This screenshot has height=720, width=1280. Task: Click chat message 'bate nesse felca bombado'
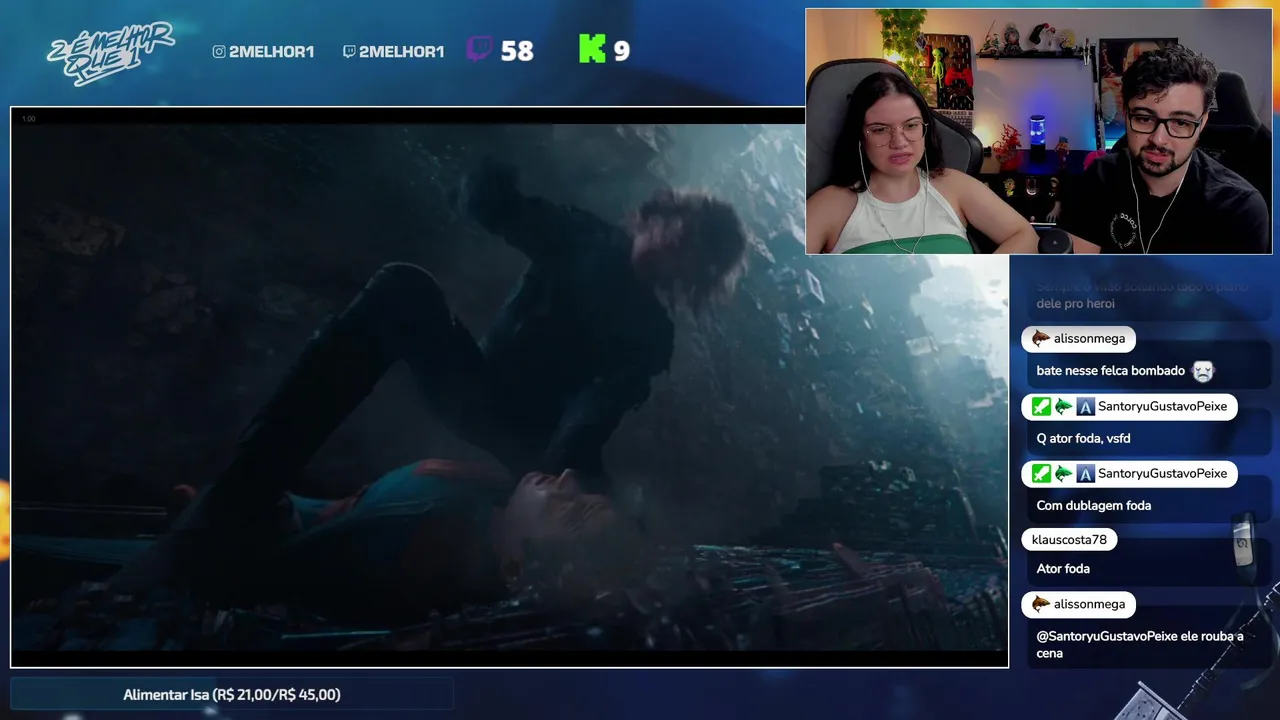[x=1110, y=371]
